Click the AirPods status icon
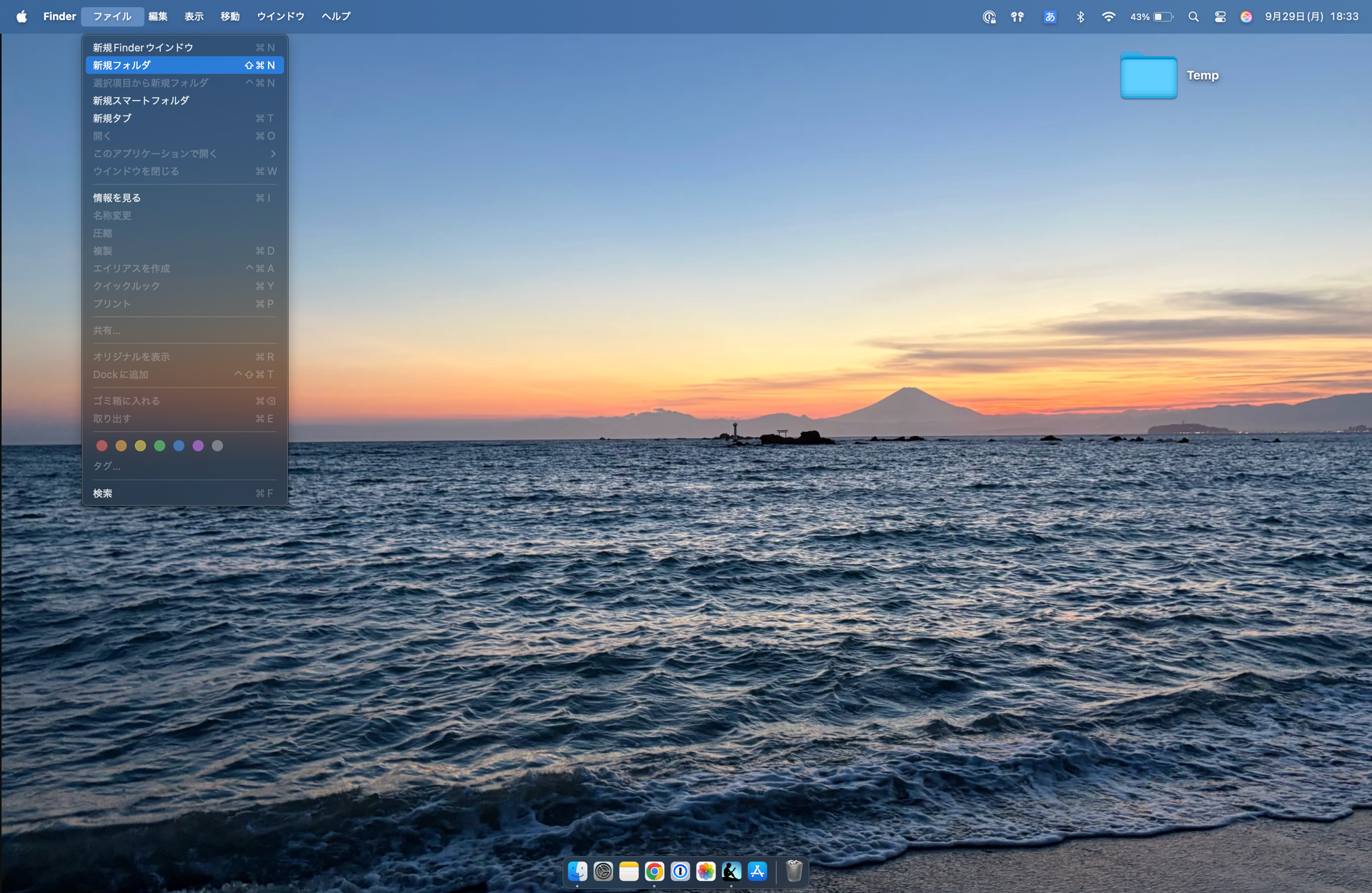The height and width of the screenshot is (893, 1372). point(1017,16)
